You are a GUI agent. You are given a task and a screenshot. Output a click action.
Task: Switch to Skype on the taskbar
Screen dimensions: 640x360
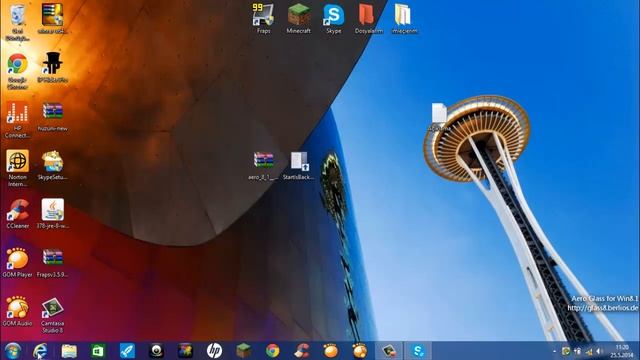[418, 351]
